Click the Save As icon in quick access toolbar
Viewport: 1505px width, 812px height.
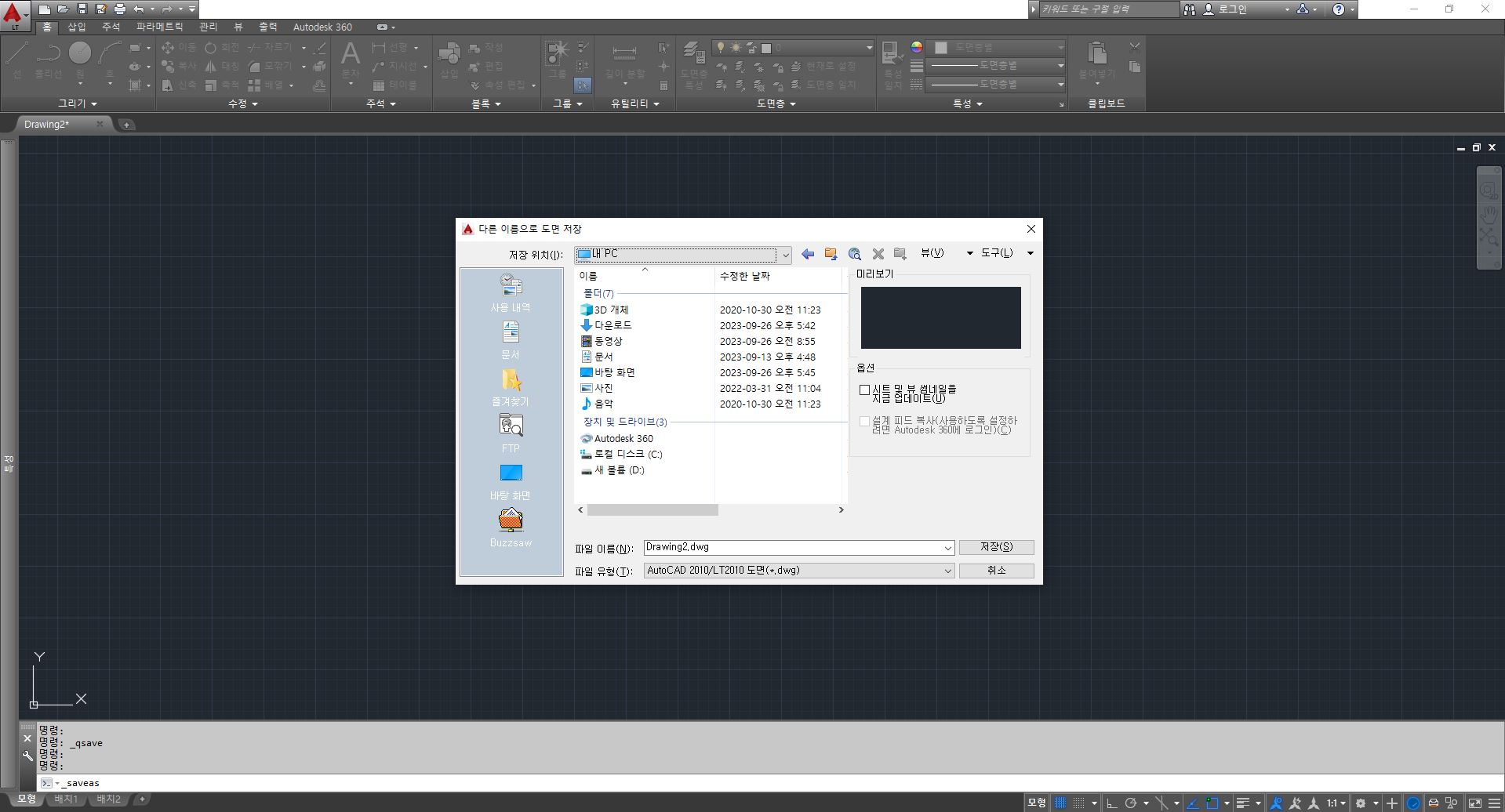pyautogui.click(x=100, y=9)
